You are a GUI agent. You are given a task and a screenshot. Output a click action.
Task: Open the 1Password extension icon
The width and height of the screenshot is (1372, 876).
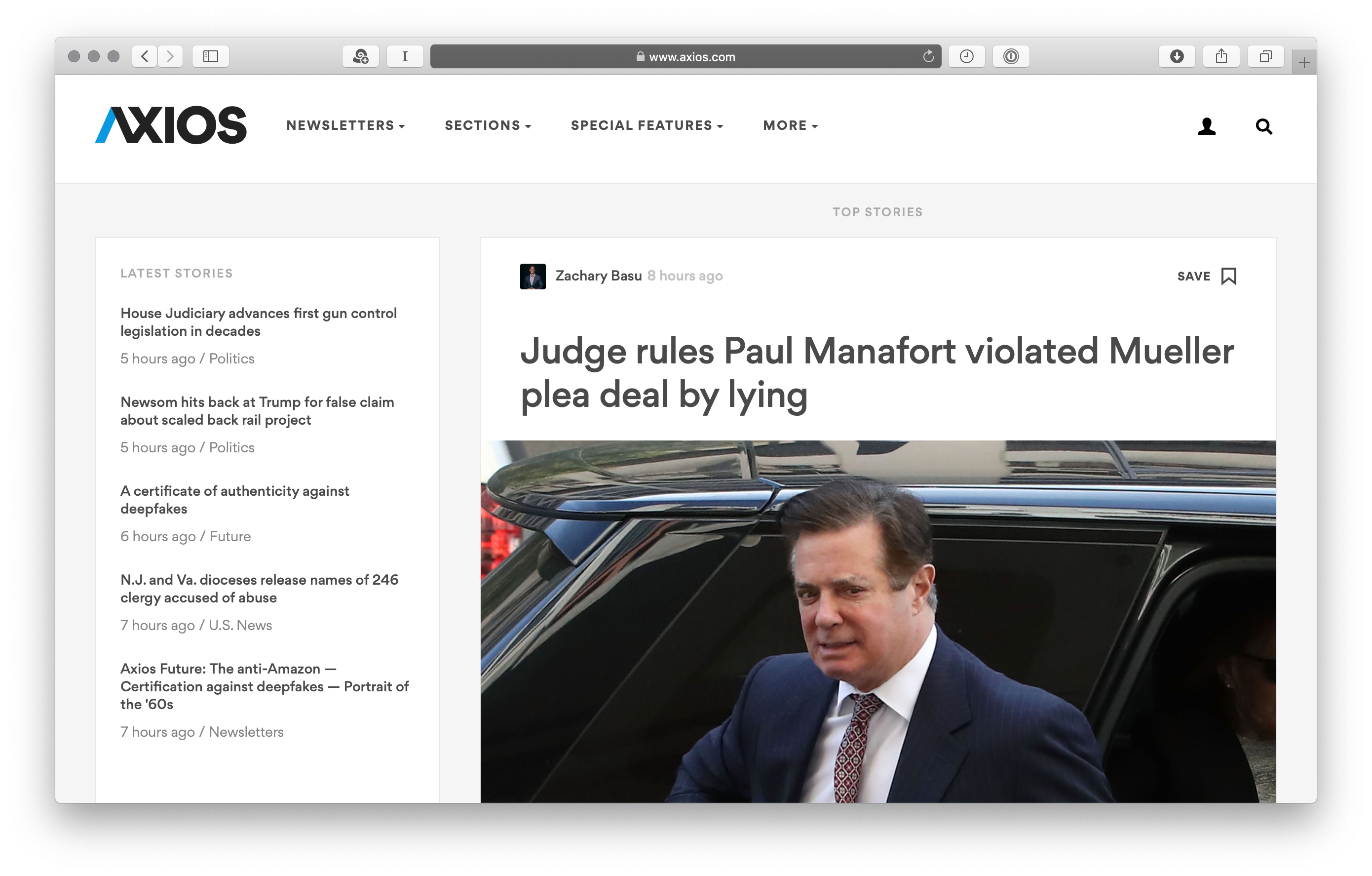coord(1011,56)
